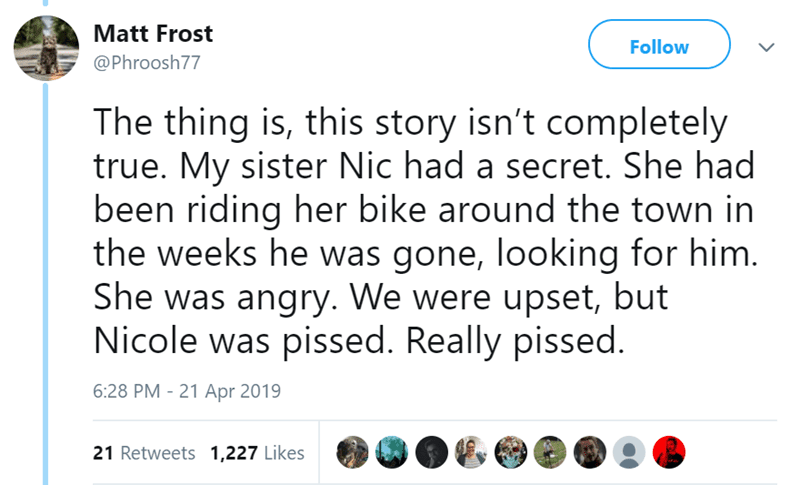Click the first liker avatar after Likes

coord(354,452)
